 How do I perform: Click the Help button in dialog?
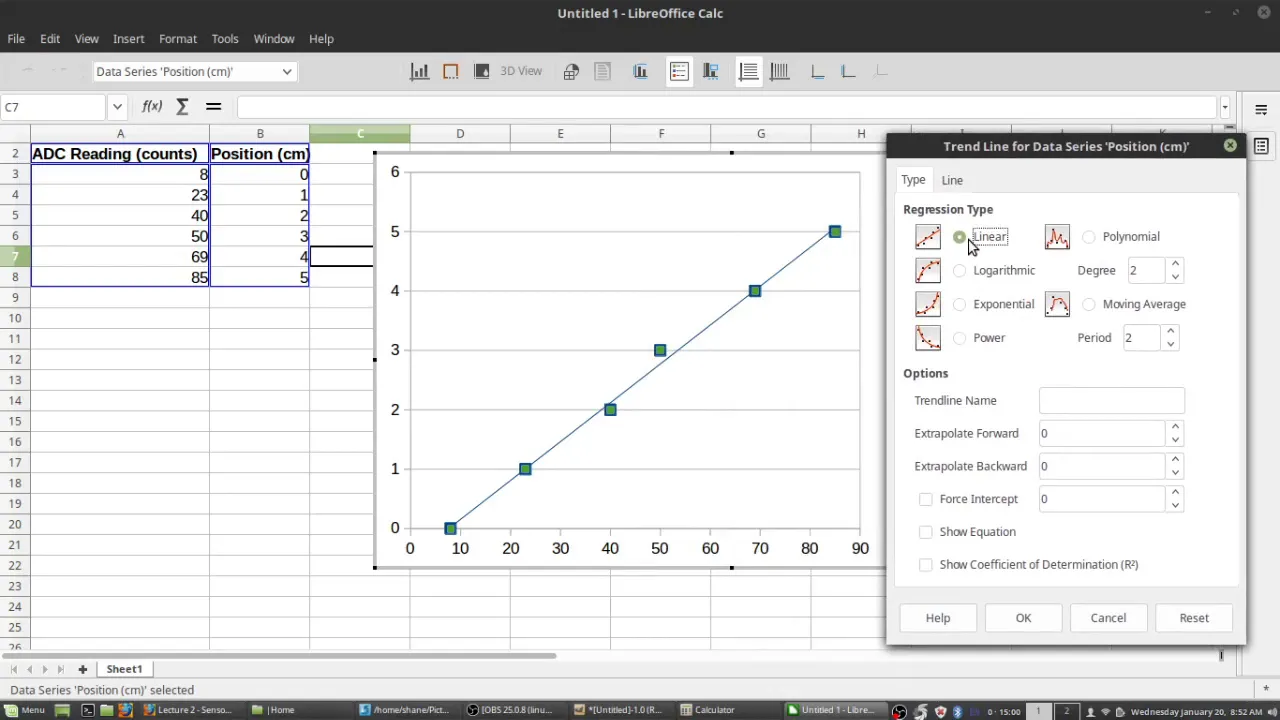(938, 618)
